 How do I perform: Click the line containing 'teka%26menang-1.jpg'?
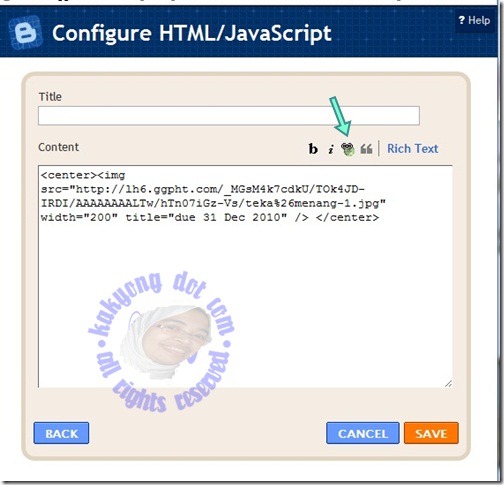click(213, 203)
